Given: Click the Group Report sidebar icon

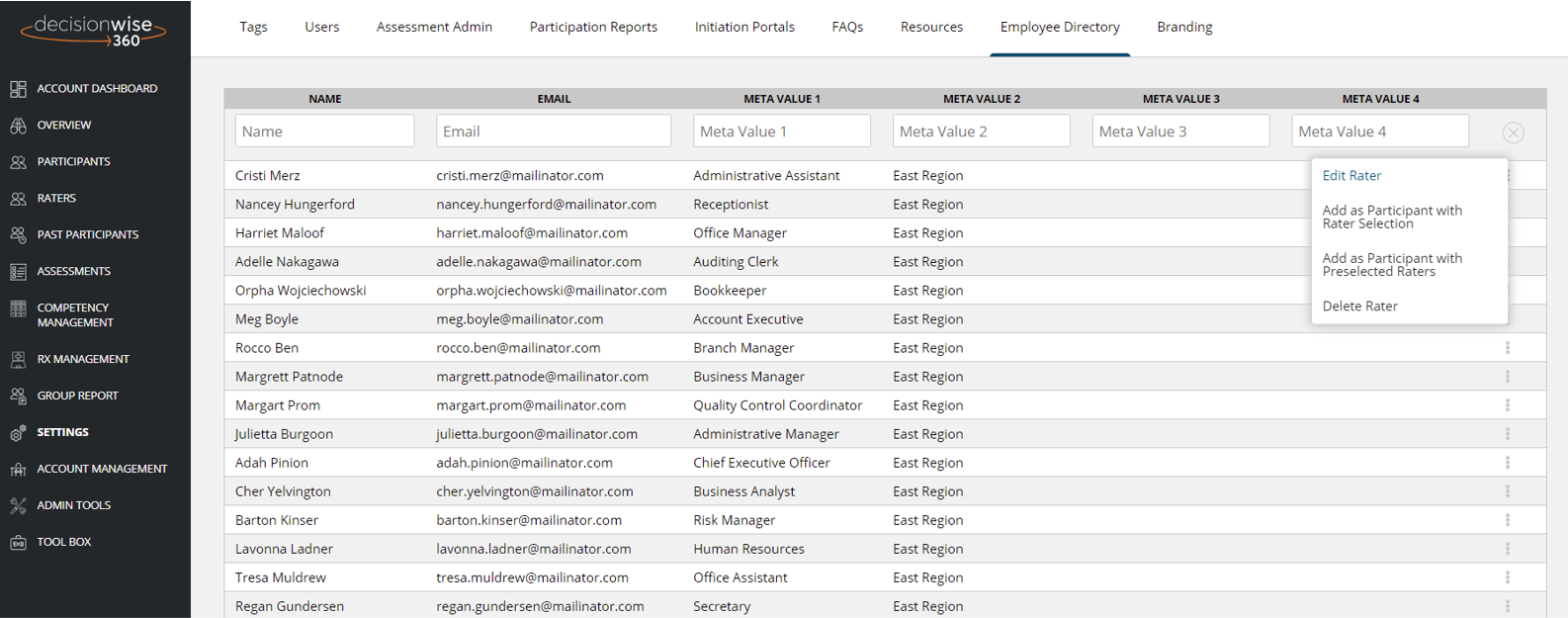Looking at the screenshot, I should 18,397.
